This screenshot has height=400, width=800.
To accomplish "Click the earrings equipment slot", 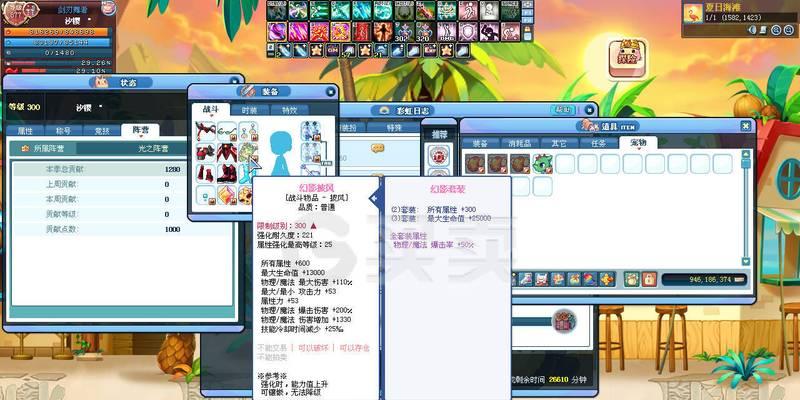I will click(x=248, y=132).
